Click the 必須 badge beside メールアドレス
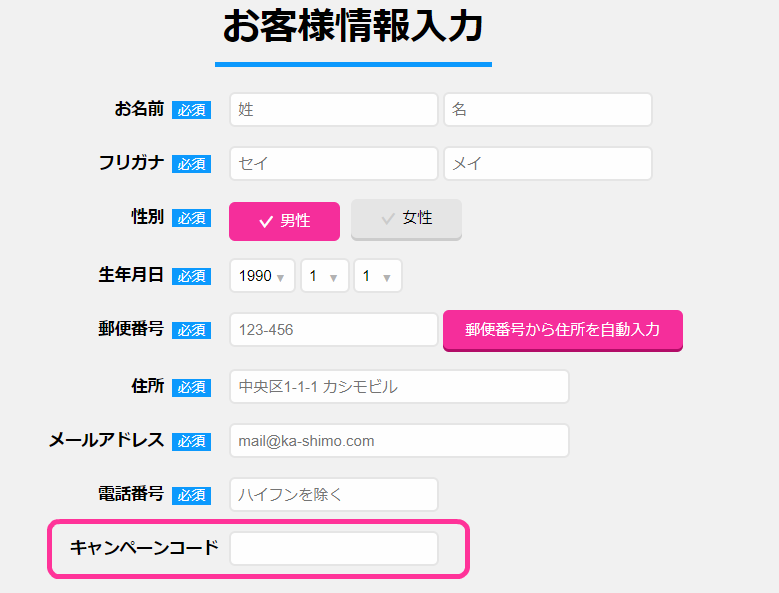Image resolution: width=779 pixels, height=593 pixels. pyautogui.click(x=191, y=441)
